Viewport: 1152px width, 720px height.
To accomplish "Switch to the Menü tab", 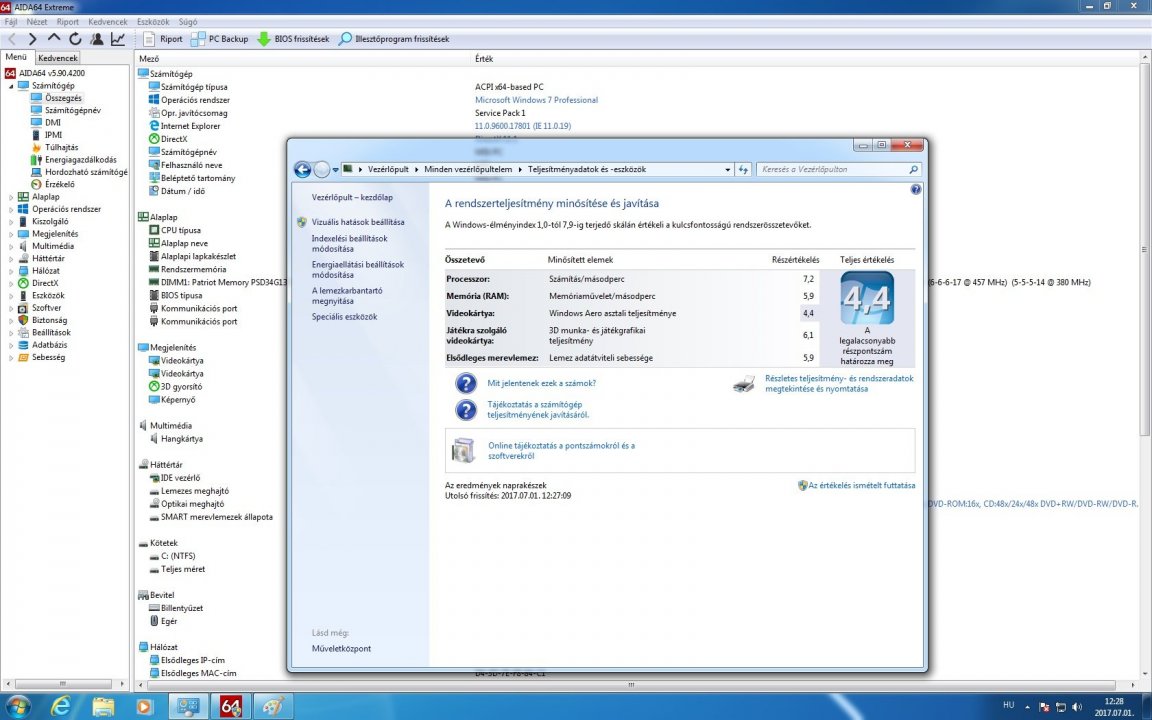I will pos(15,57).
